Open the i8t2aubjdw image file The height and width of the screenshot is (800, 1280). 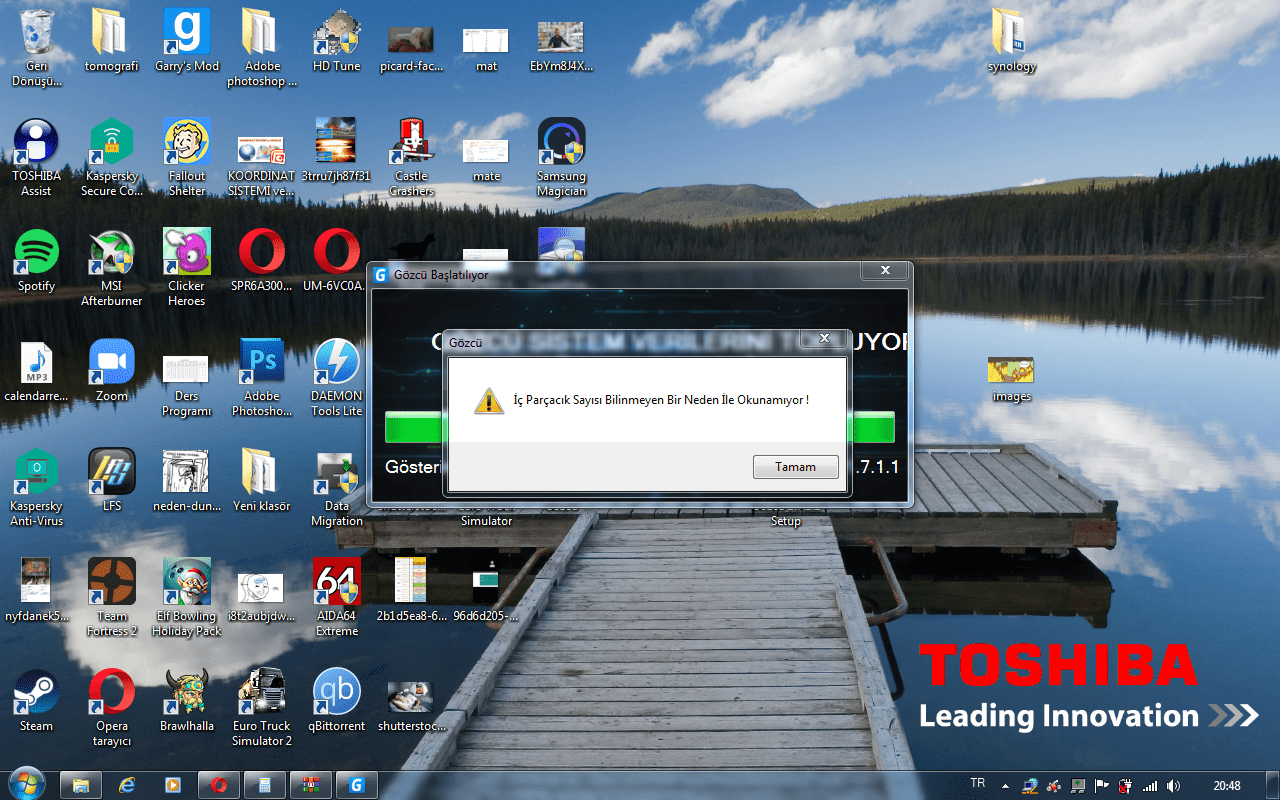click(262, 598)
